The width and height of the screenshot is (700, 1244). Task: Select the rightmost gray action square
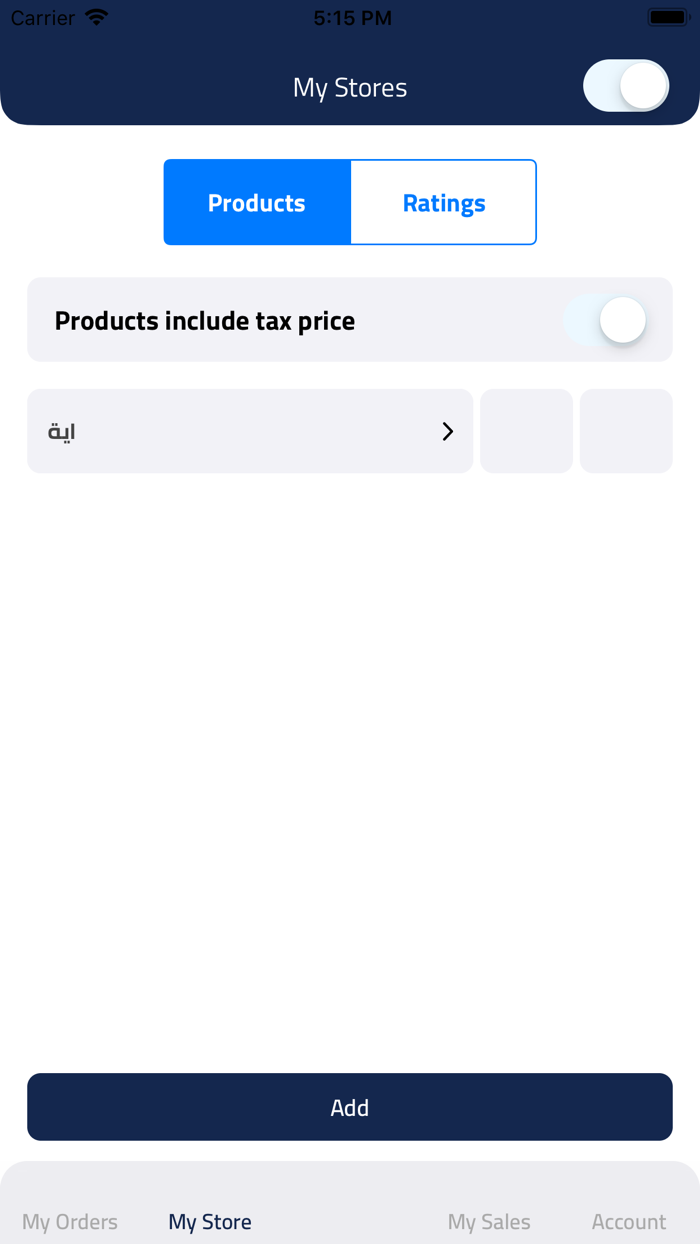(x=626, y=431)
